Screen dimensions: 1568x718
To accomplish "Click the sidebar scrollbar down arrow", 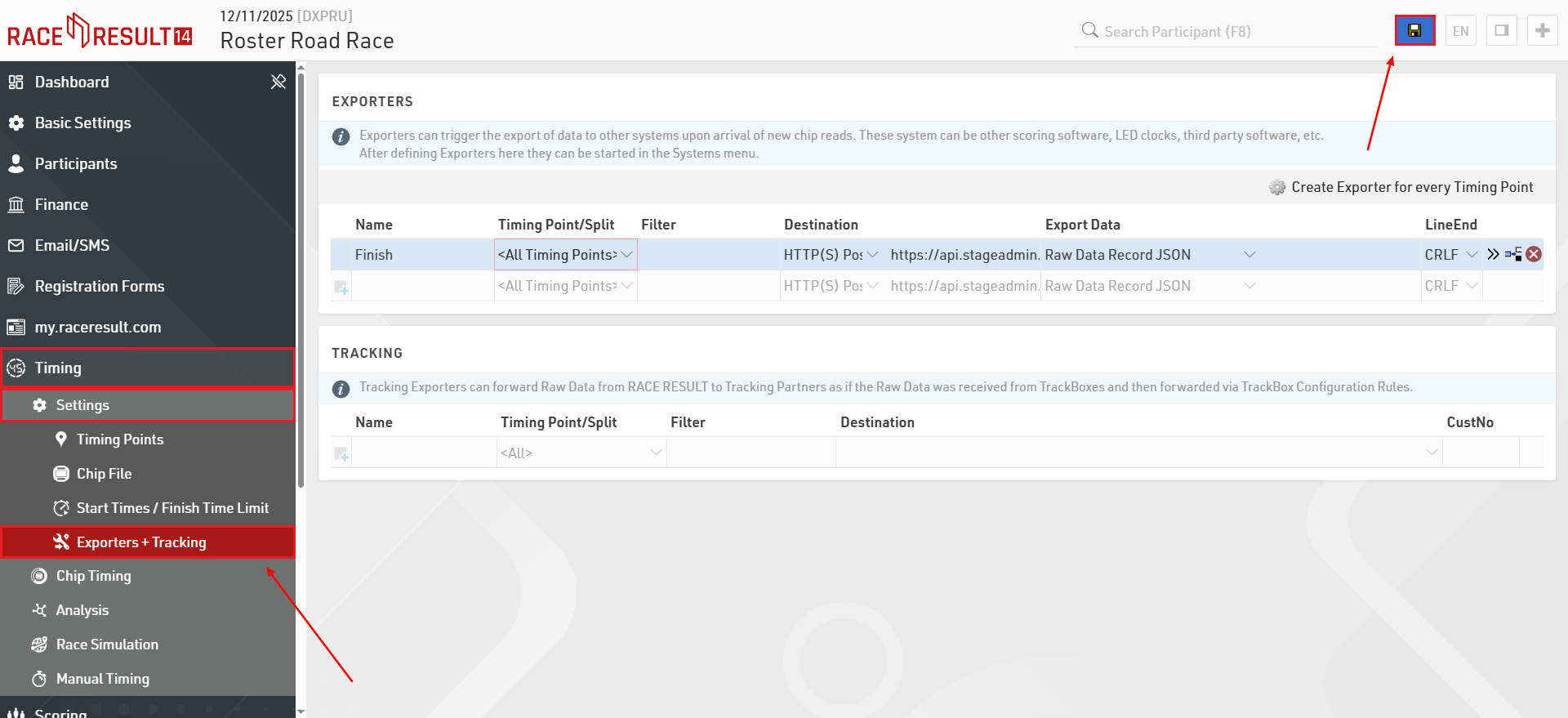I will (301, 711).
